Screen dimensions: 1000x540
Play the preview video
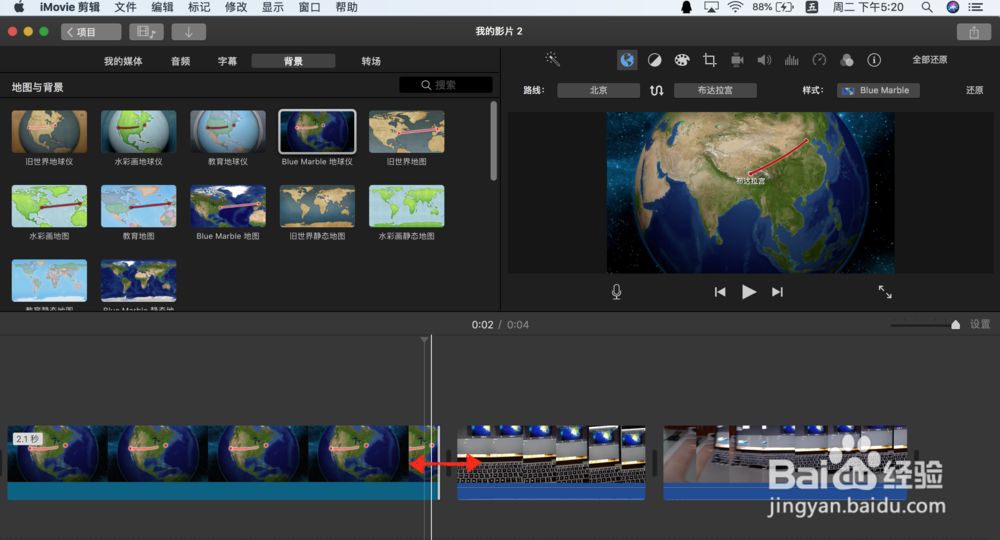[x=749, y=292]
